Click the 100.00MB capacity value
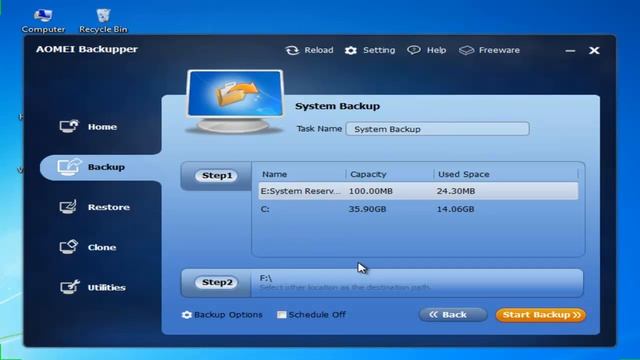 tap(371, 191)
